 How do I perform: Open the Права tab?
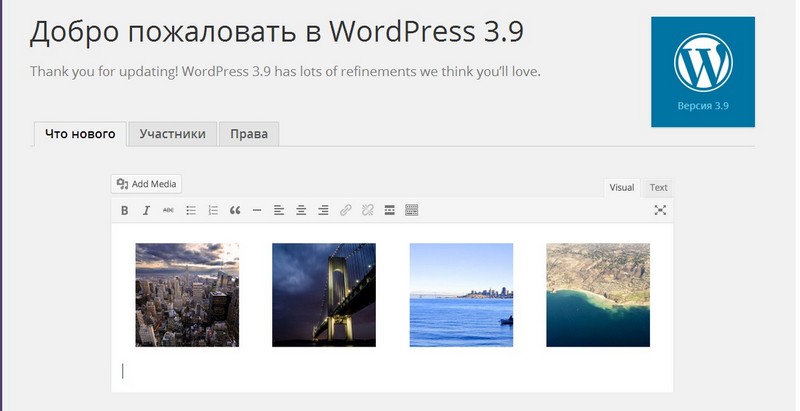[249, 134]
